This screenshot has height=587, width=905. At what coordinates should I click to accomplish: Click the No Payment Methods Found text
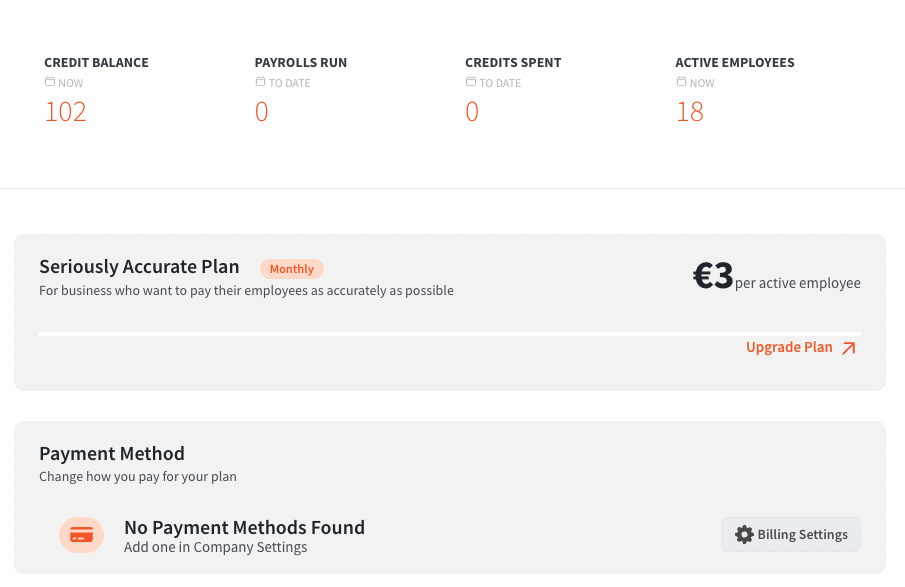pyautogui.click(x=243, y=527)
